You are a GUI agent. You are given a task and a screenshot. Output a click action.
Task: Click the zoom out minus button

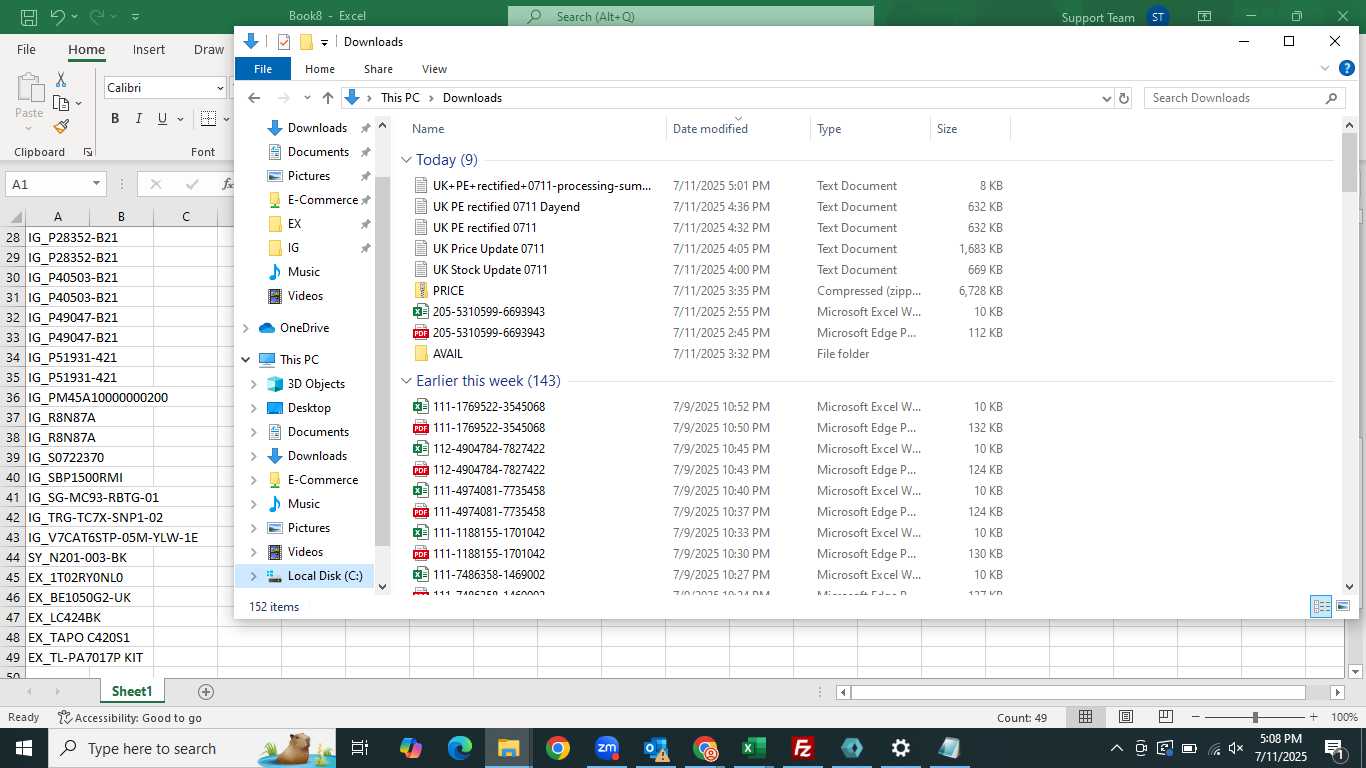[1193, 717]
